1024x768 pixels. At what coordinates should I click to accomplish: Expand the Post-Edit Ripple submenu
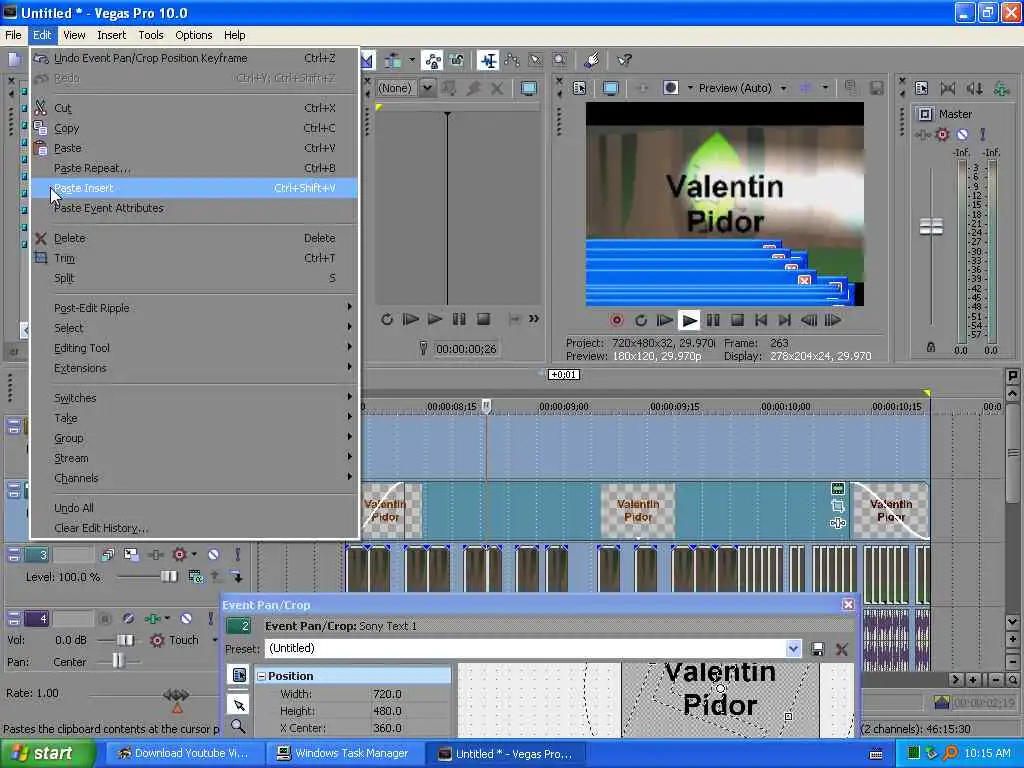pyautogui.click(x=194, y=308)
